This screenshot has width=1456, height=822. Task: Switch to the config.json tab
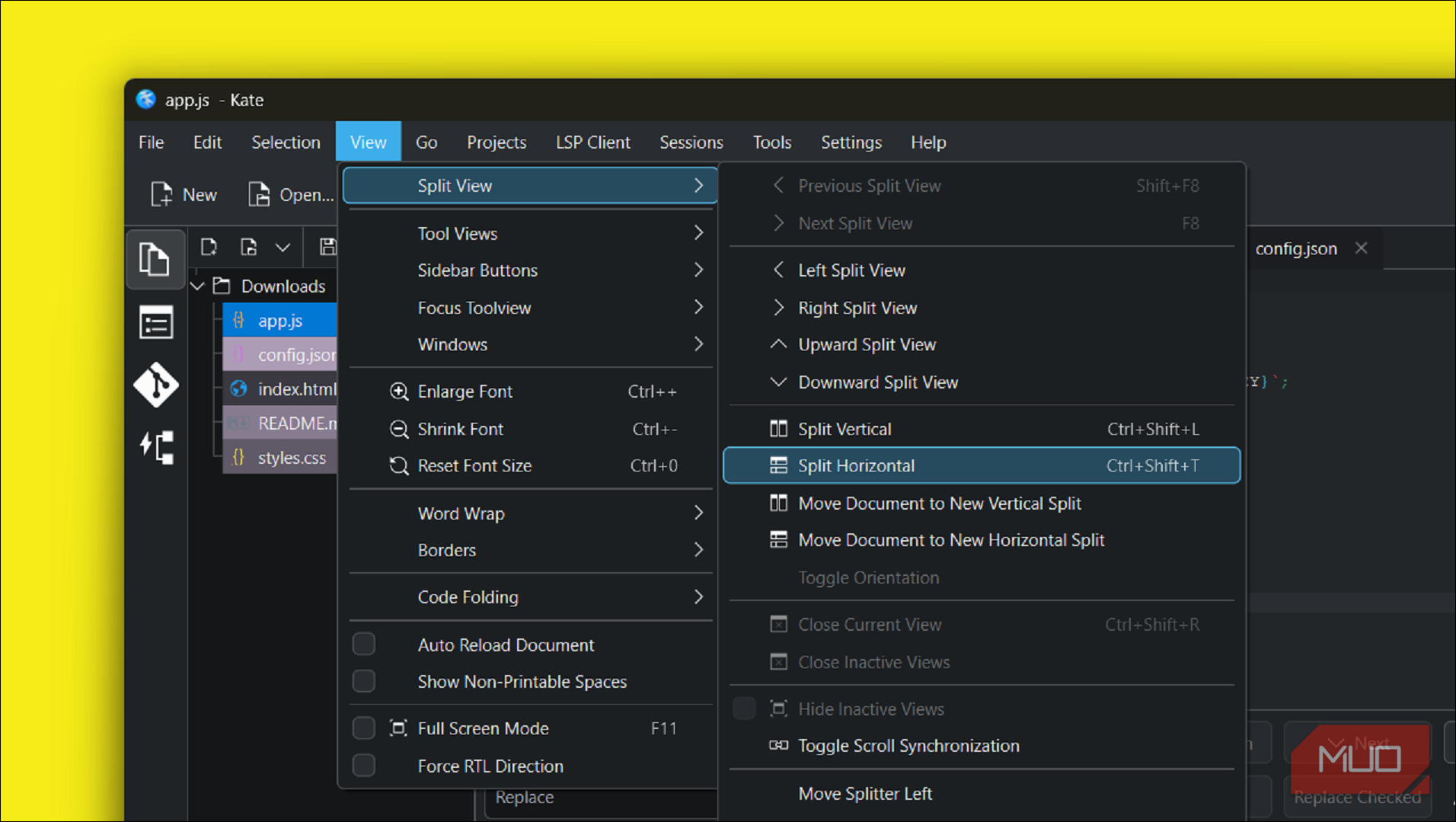click(x=1295, y=248)
